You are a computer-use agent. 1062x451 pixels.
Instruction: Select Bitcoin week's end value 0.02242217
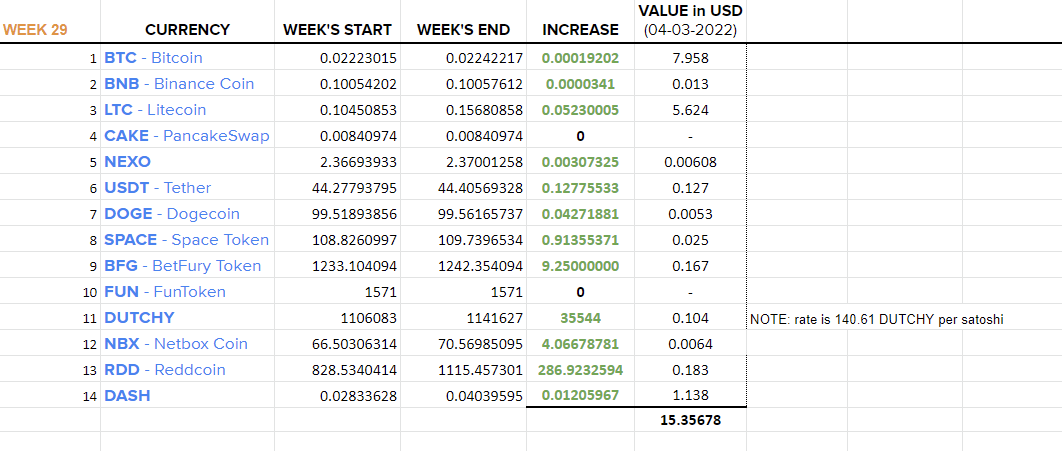coord(484,58)
